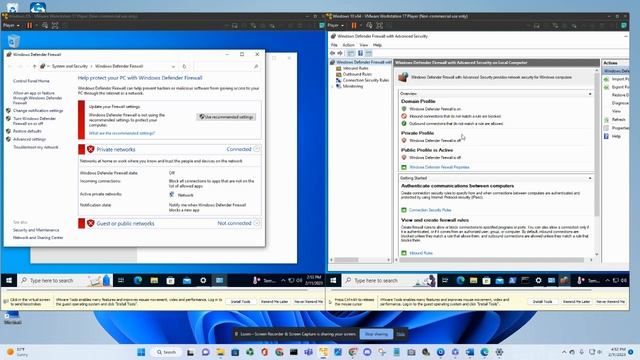Open View menu in Advanced Security window

coord(364,45)
